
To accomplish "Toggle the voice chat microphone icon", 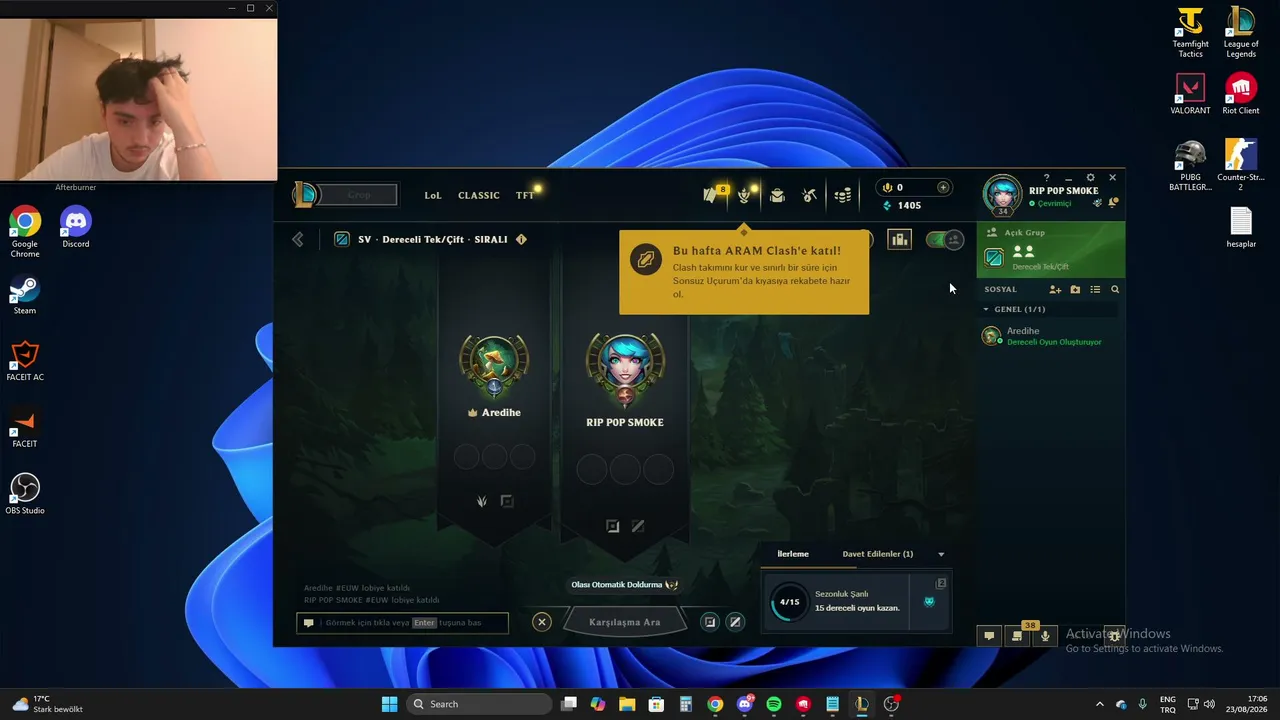I will tap(1045, 636).
